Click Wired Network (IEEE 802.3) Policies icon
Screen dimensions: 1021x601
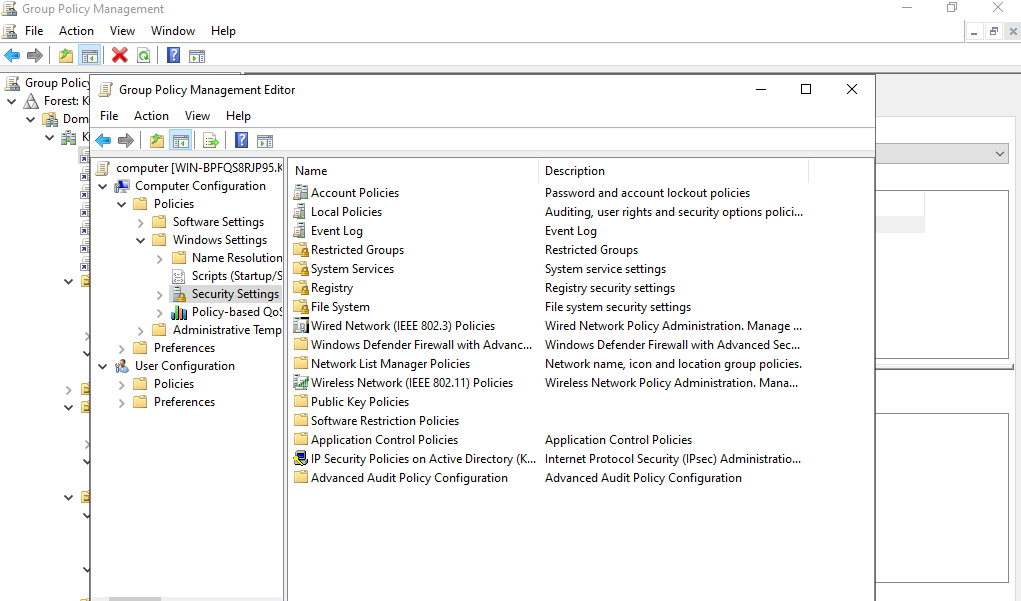(300, 326)
